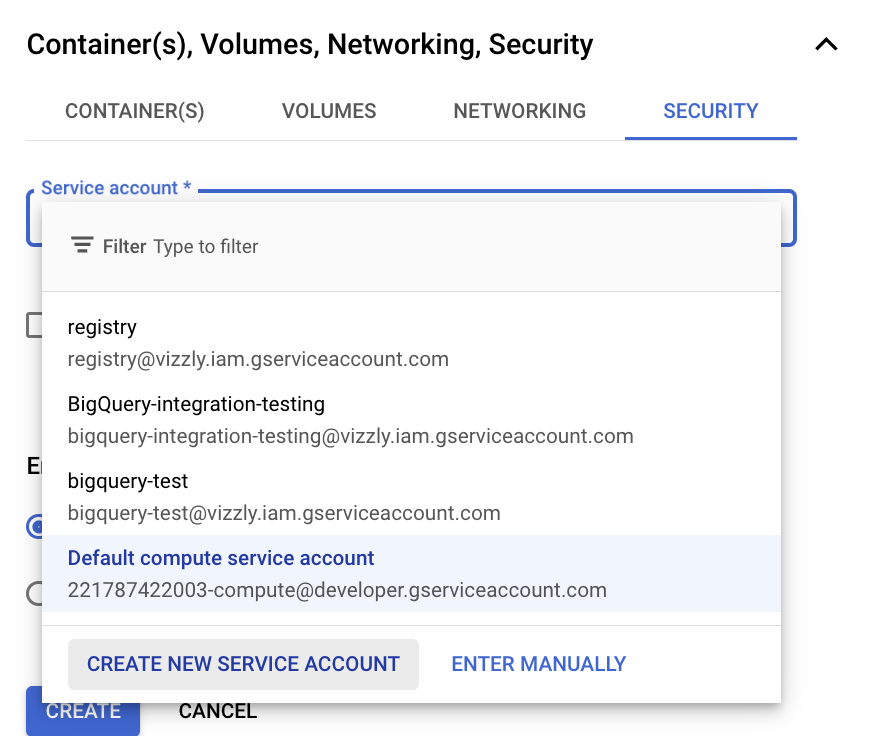
Task: Open the VOLUMES tab
Action: [329, 111]
